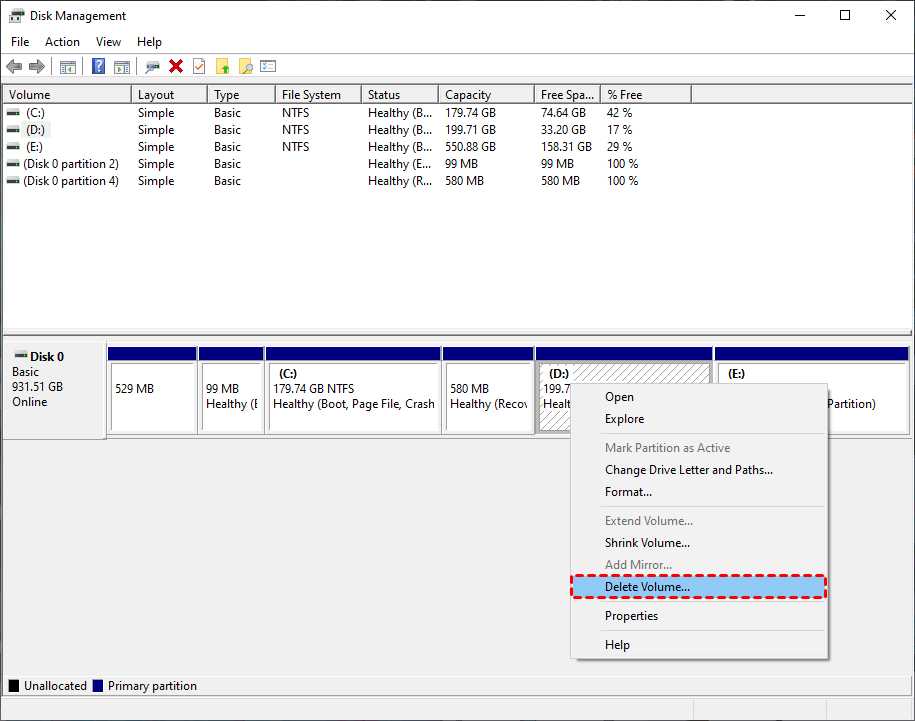Open the Action menu
Image resolution: width=915 pixels, height=721 pixels.
pos(62,42)
